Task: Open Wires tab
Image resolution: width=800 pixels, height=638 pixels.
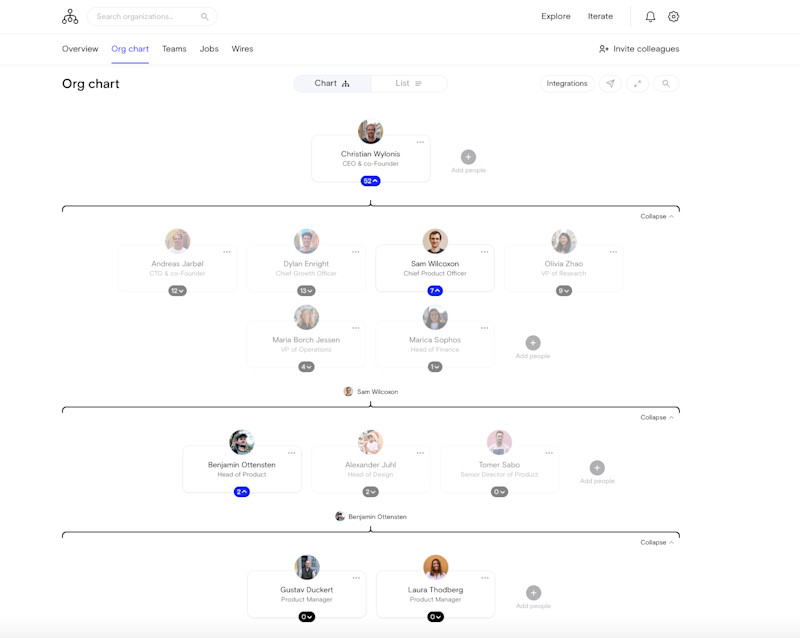Action: coord(242,49)
